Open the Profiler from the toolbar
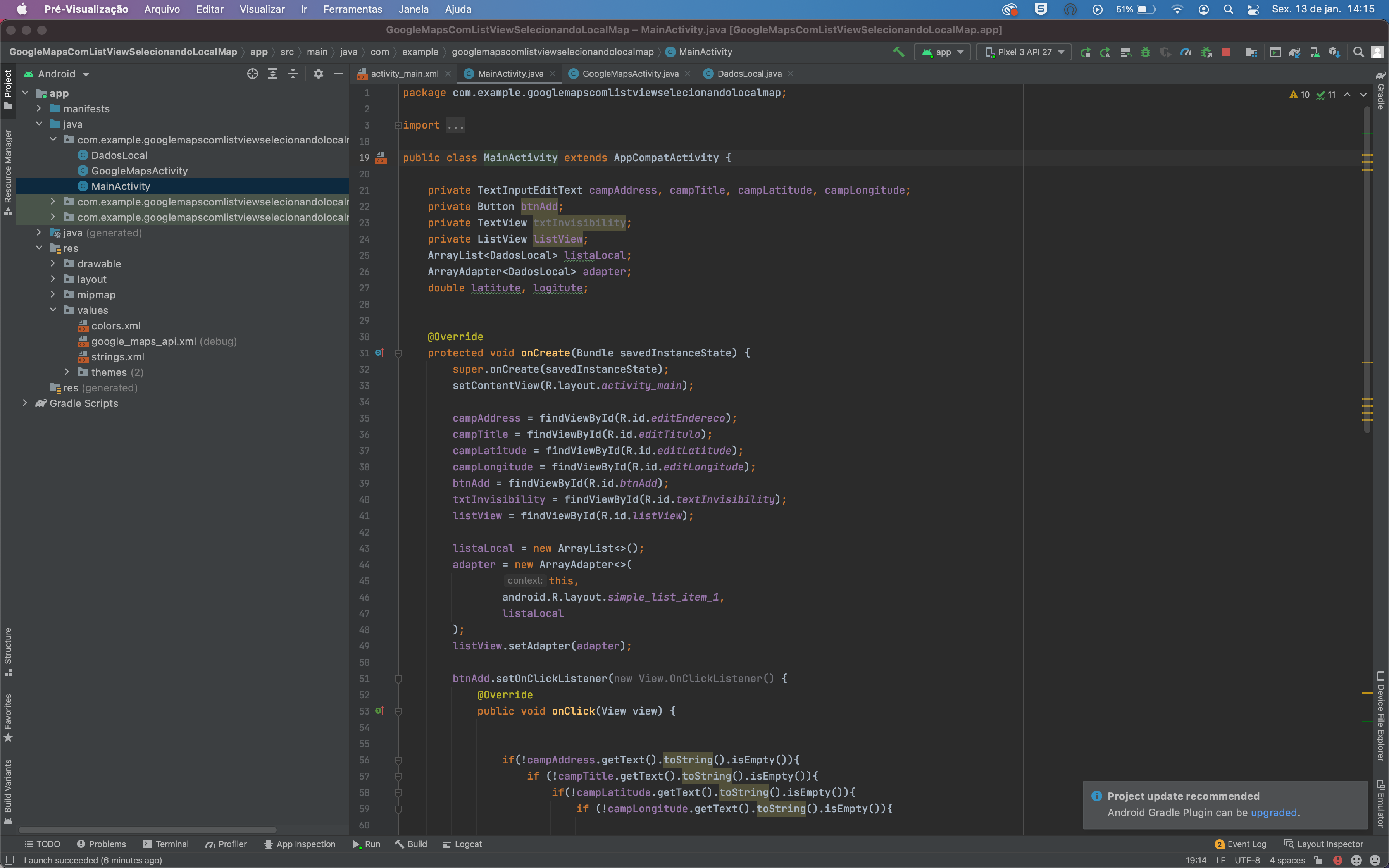Viewport: 1389px width, 868px height. tap(1186, 52)
